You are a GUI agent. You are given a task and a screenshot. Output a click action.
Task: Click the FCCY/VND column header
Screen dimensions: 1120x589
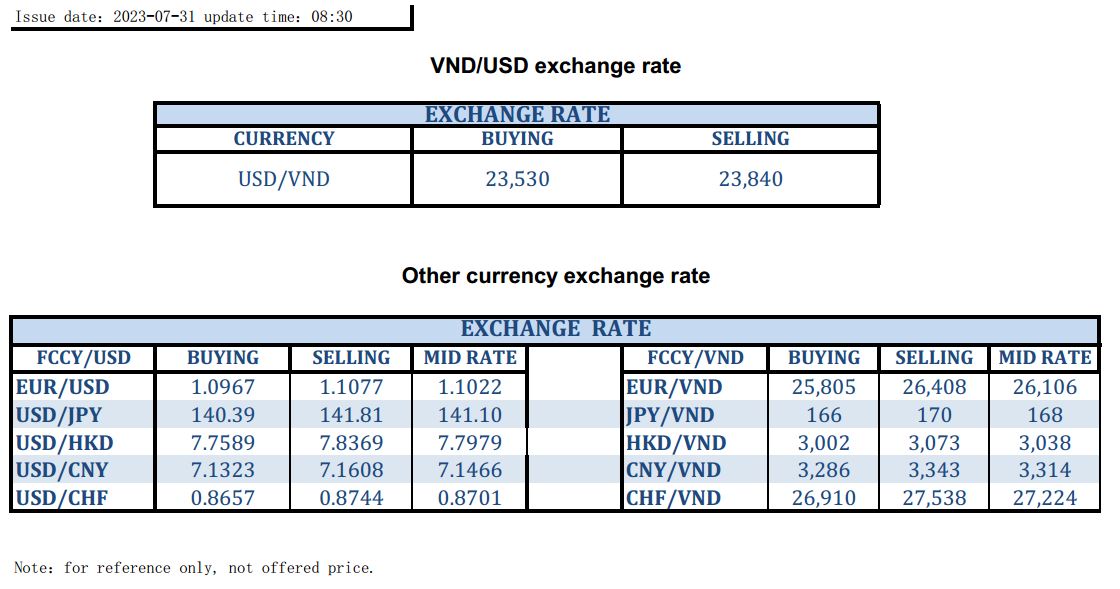[x=695, y=358]
